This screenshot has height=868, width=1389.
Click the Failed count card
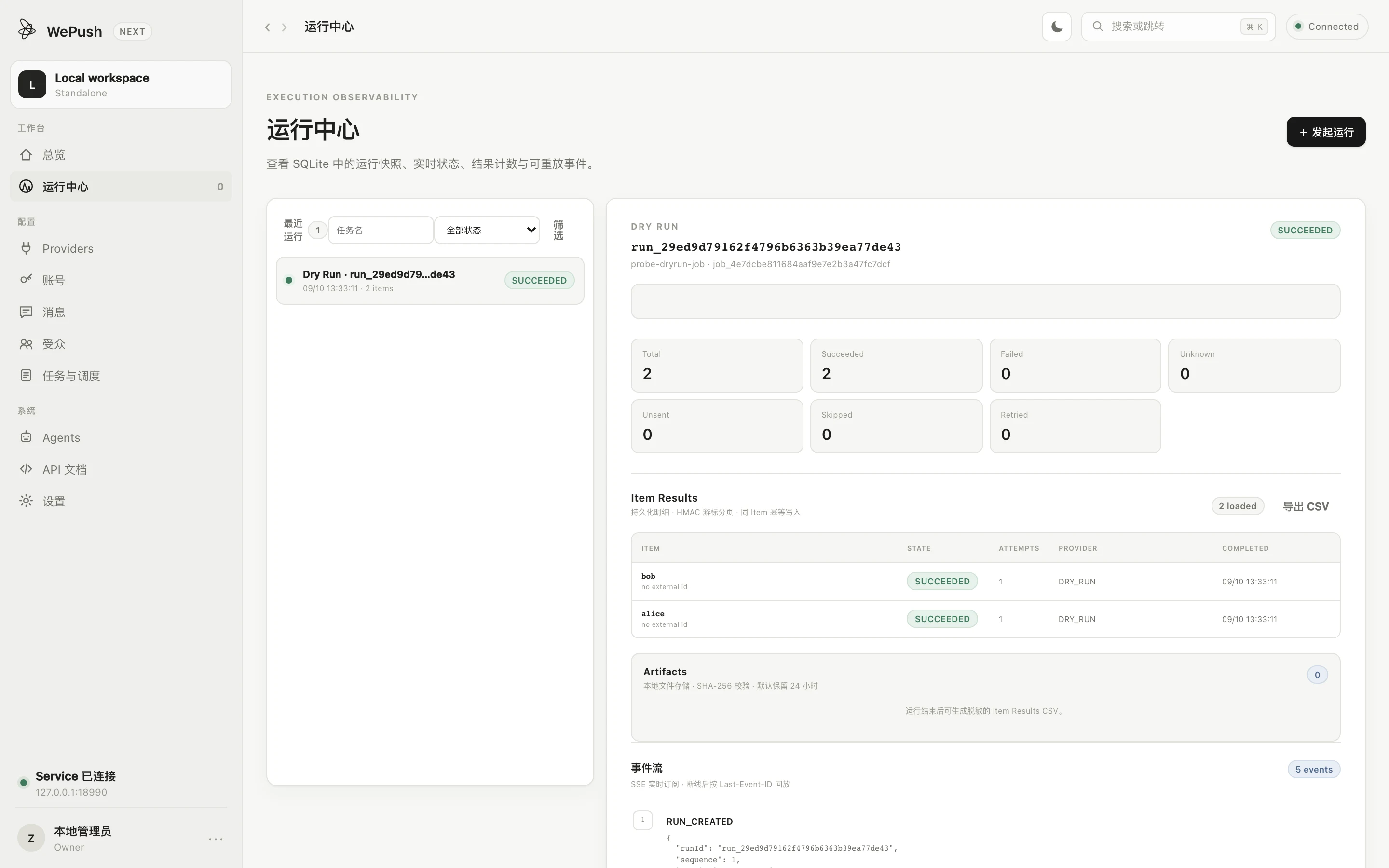coord(1075,366)
